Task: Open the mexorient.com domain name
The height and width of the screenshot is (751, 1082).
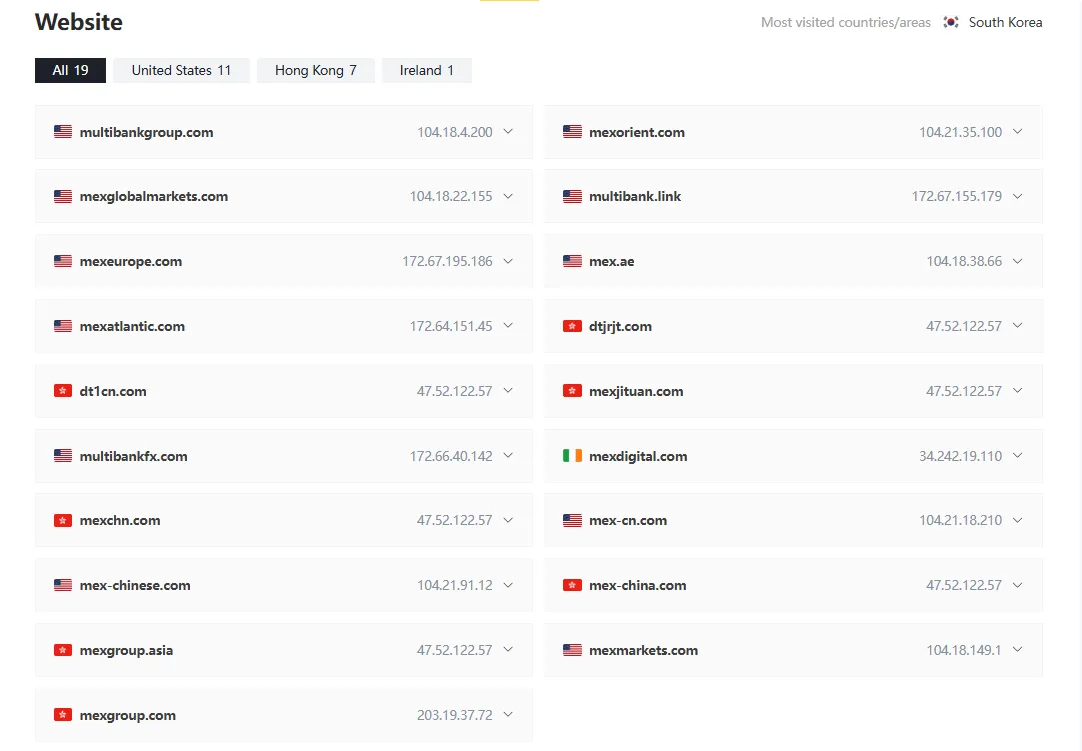Action: point(637,133)
